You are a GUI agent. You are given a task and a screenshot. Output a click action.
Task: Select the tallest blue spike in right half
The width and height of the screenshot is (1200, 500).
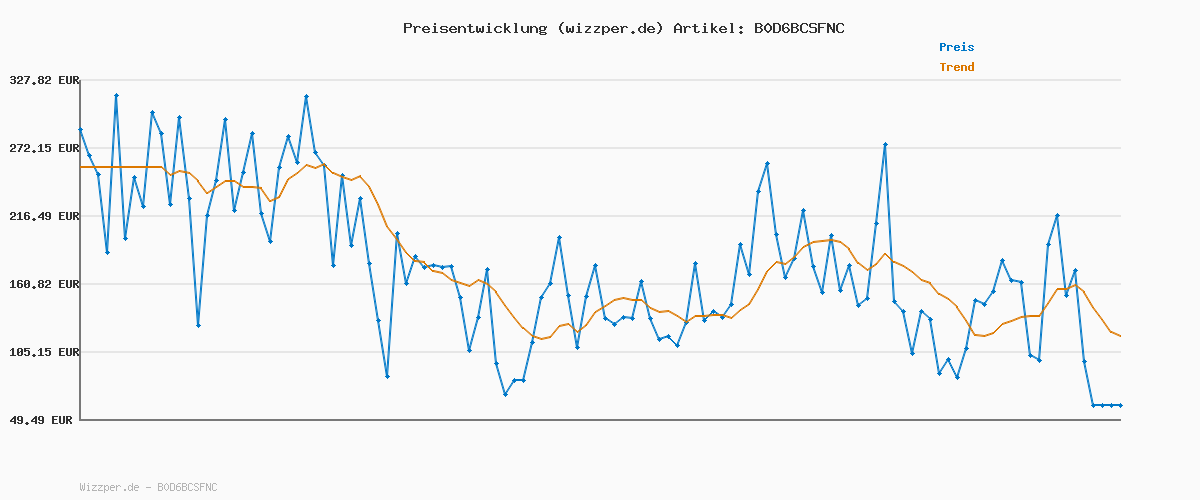coord(885,145)
